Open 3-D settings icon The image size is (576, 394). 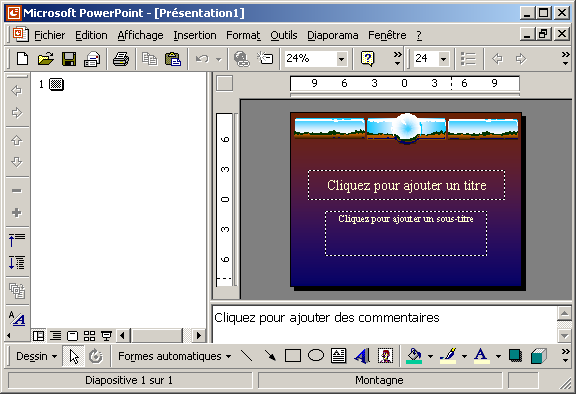click(x=539, y=356)
